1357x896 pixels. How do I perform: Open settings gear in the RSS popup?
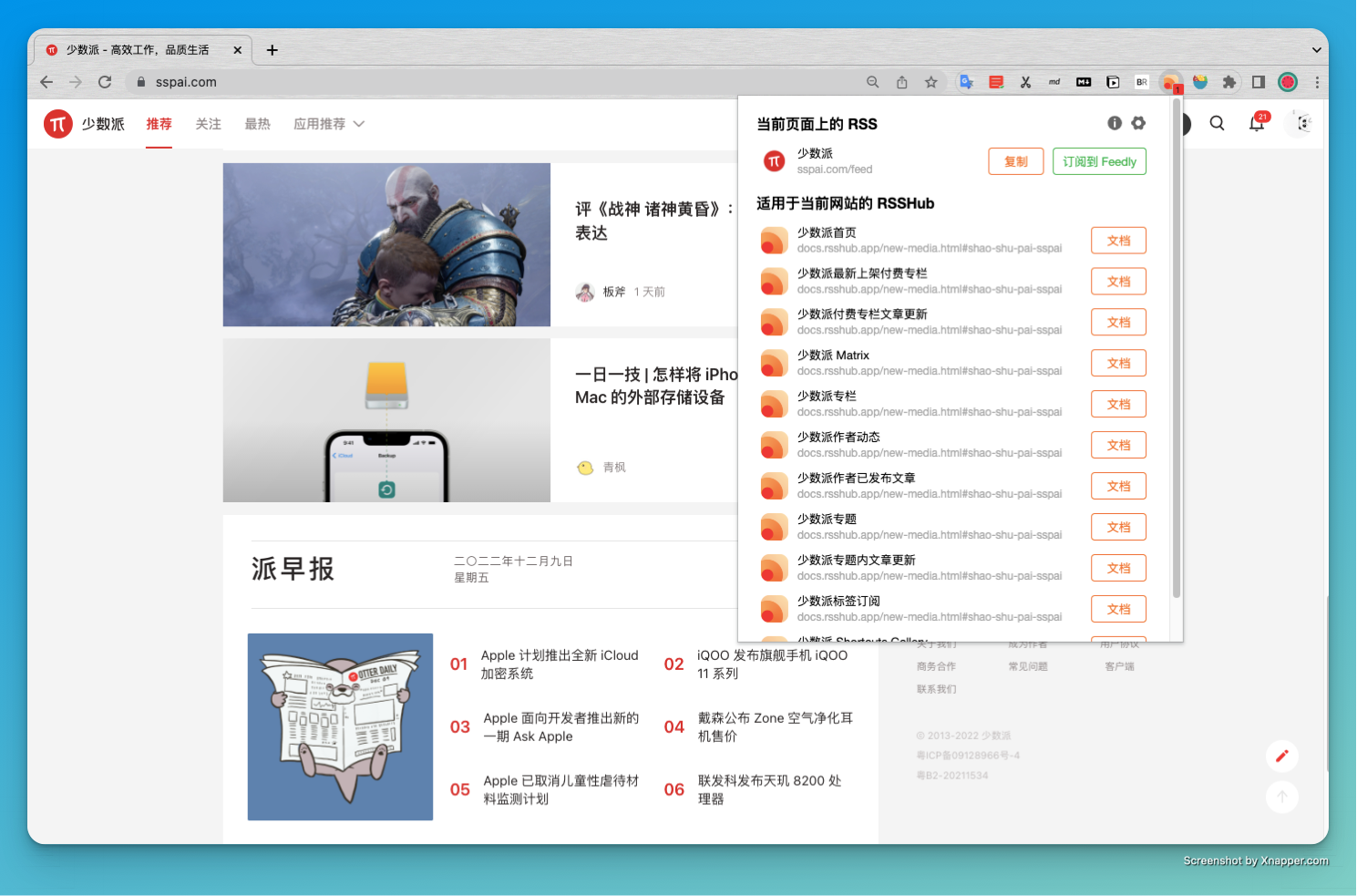pyautogui.click(x=1138, y=122)
